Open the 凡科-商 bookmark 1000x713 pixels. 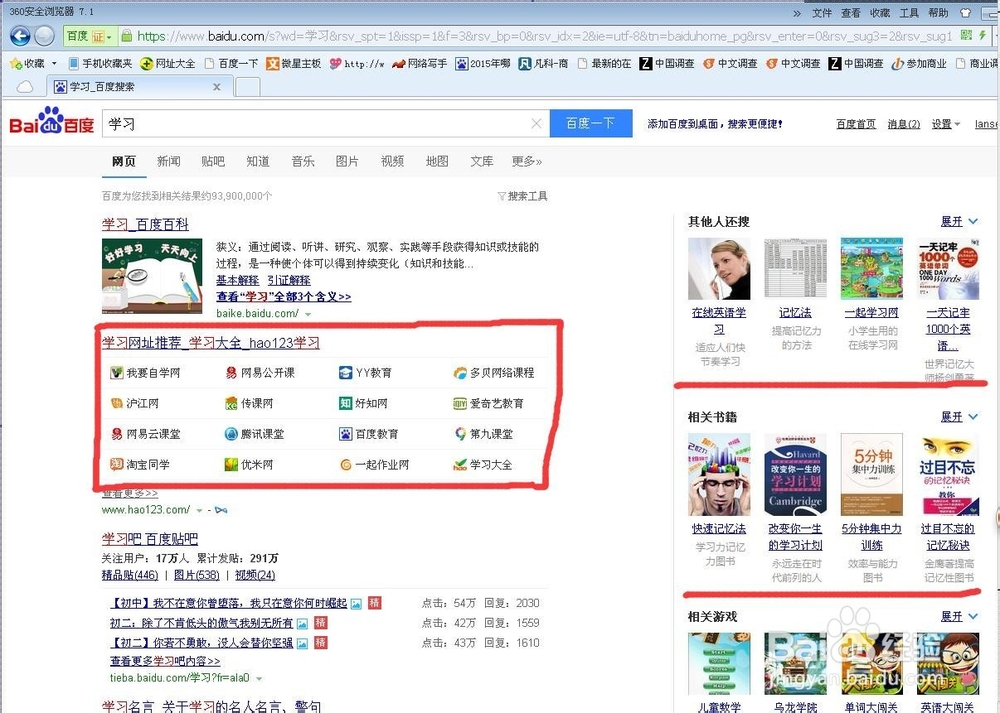click(543, 63)
